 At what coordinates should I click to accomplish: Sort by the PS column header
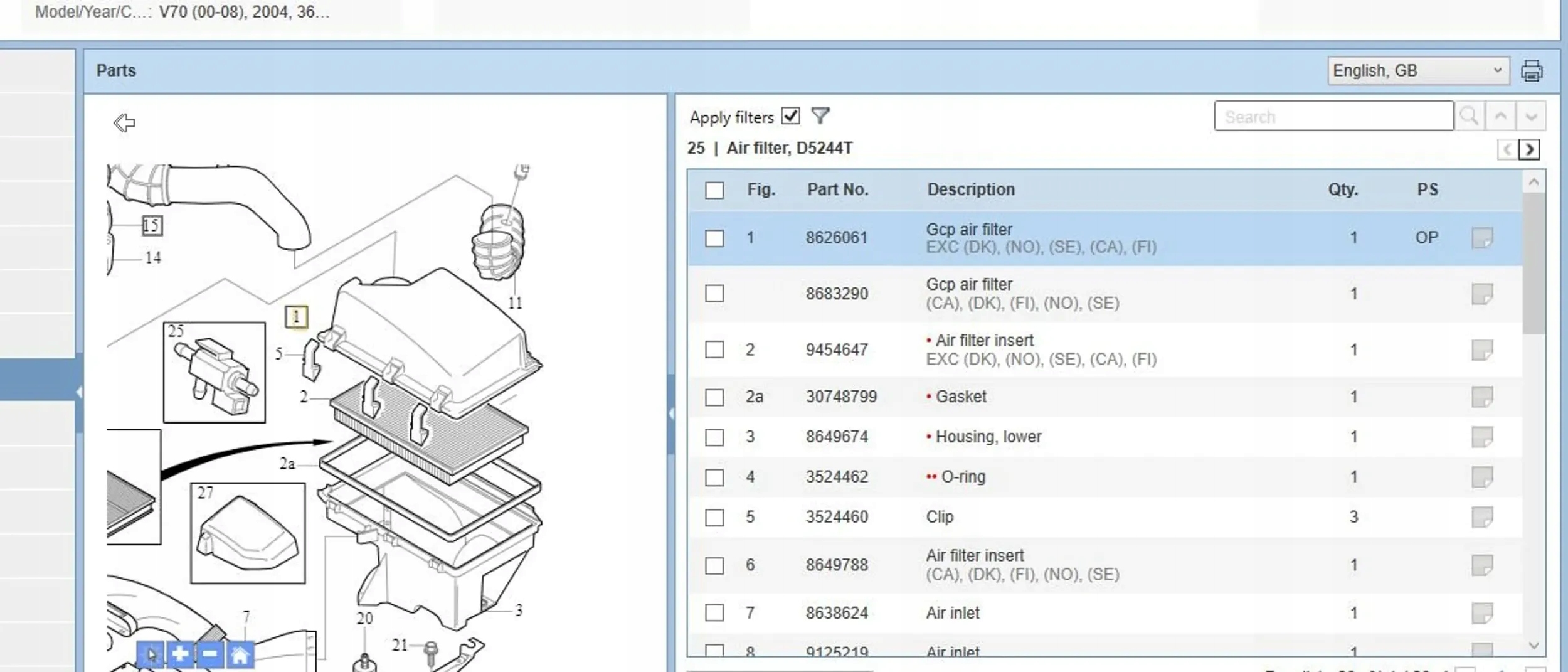[x=1428, y=189]
